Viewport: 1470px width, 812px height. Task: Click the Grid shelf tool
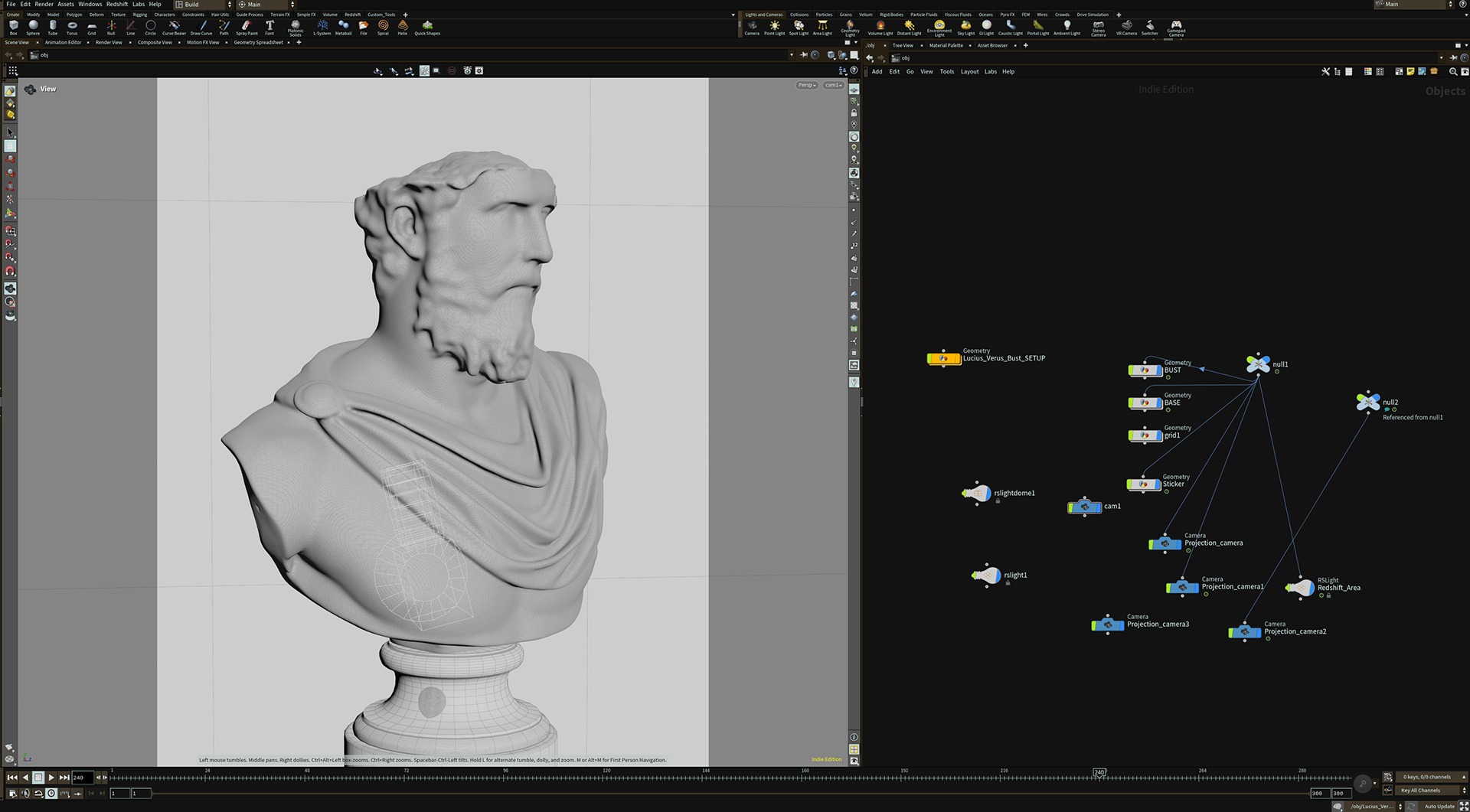[x=92, y=28]
